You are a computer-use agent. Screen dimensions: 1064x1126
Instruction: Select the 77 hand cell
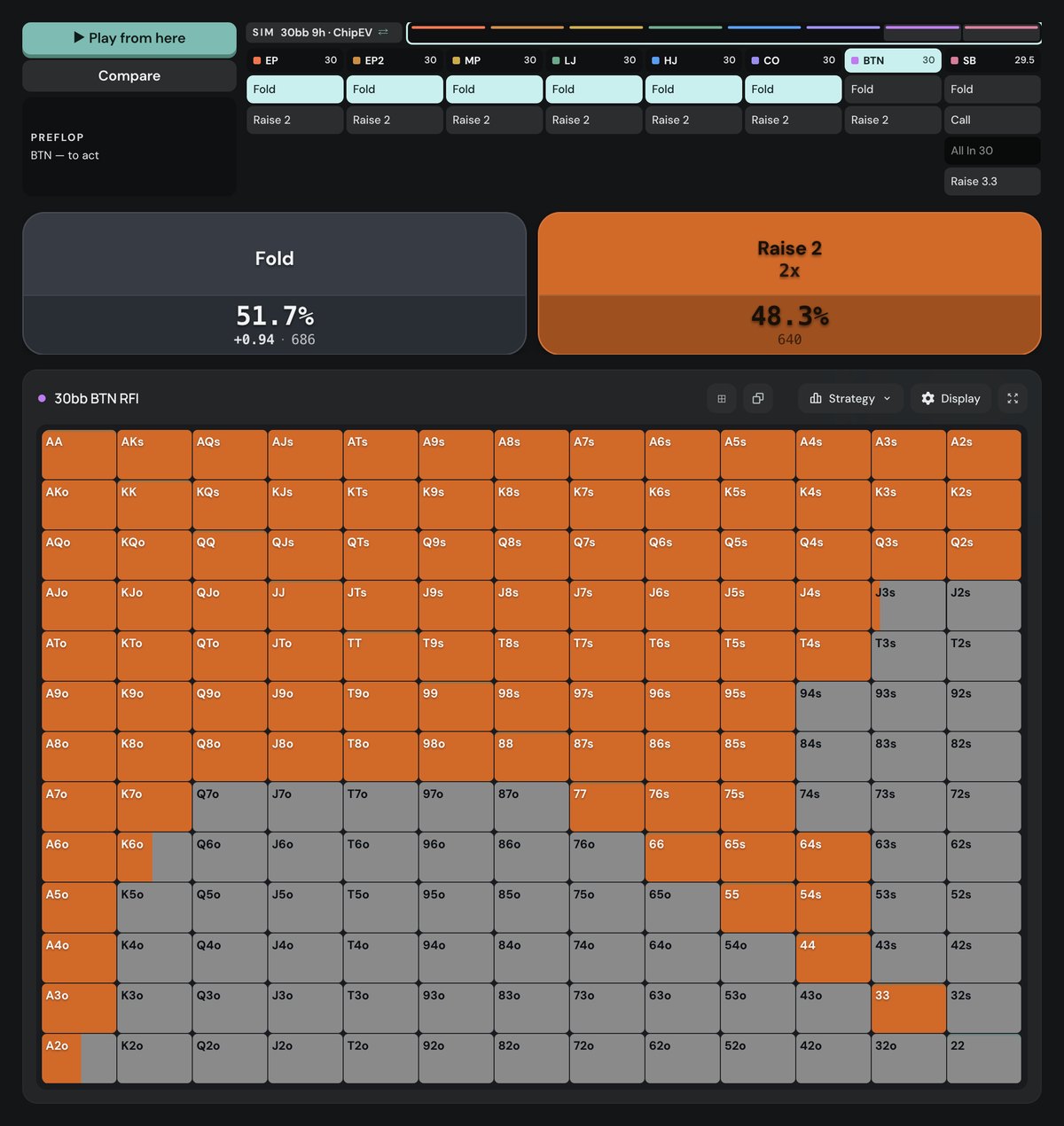pyautogui.click(x=607, y=807)
